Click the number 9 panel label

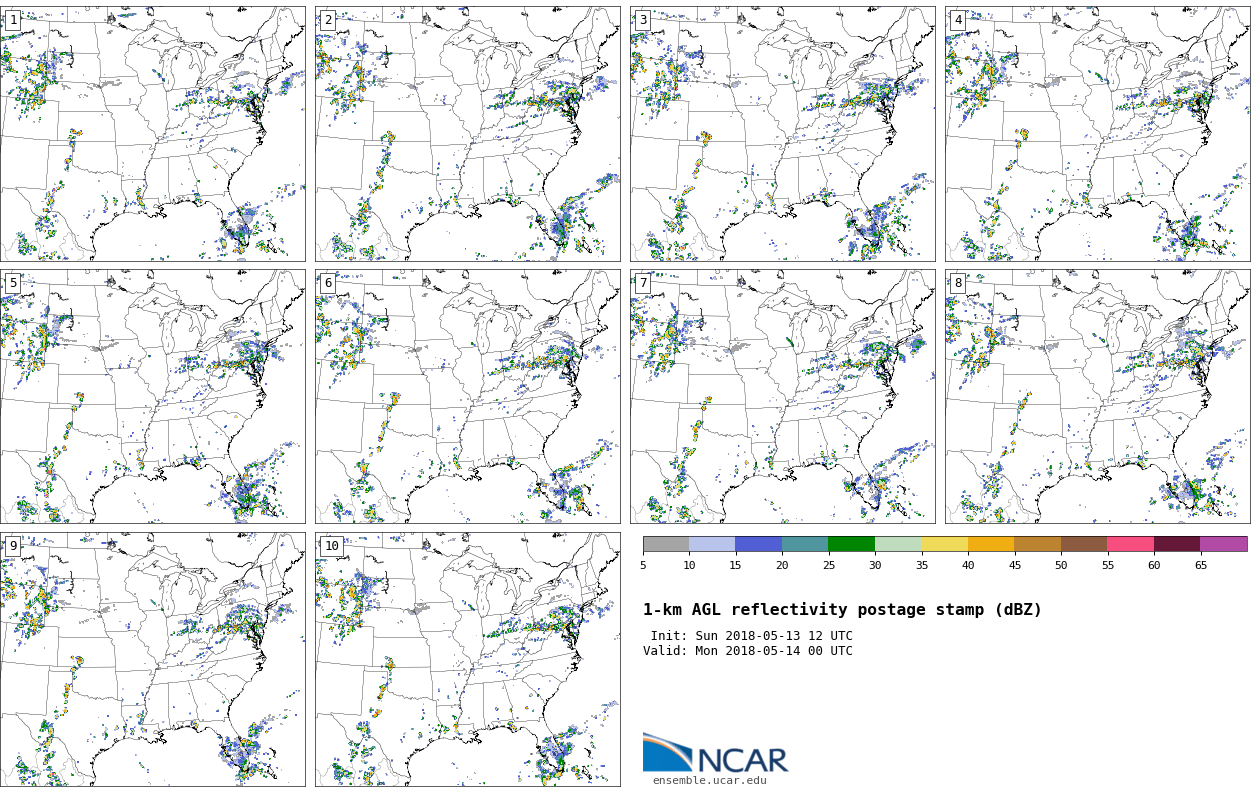click(13, 546)
